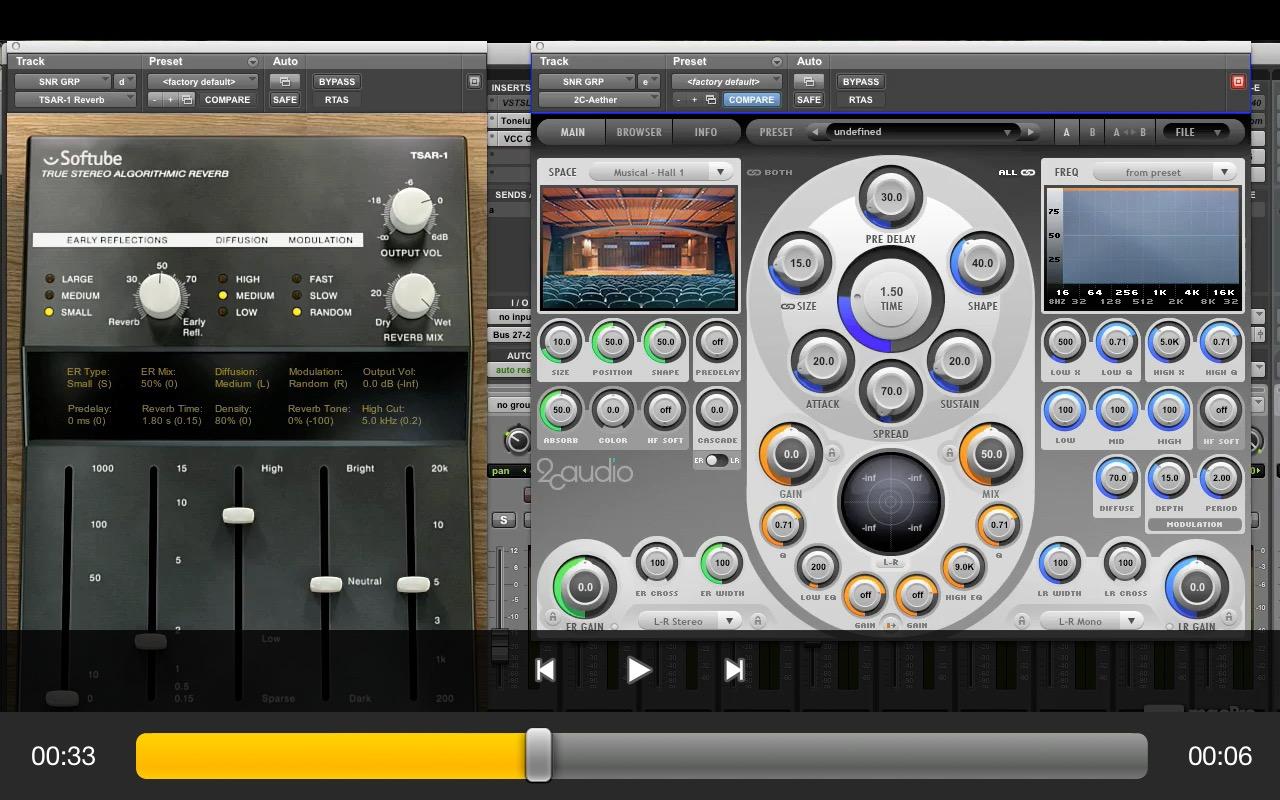Open the Aether automation window icon
1280x800 pixels.
click(809, 82)
